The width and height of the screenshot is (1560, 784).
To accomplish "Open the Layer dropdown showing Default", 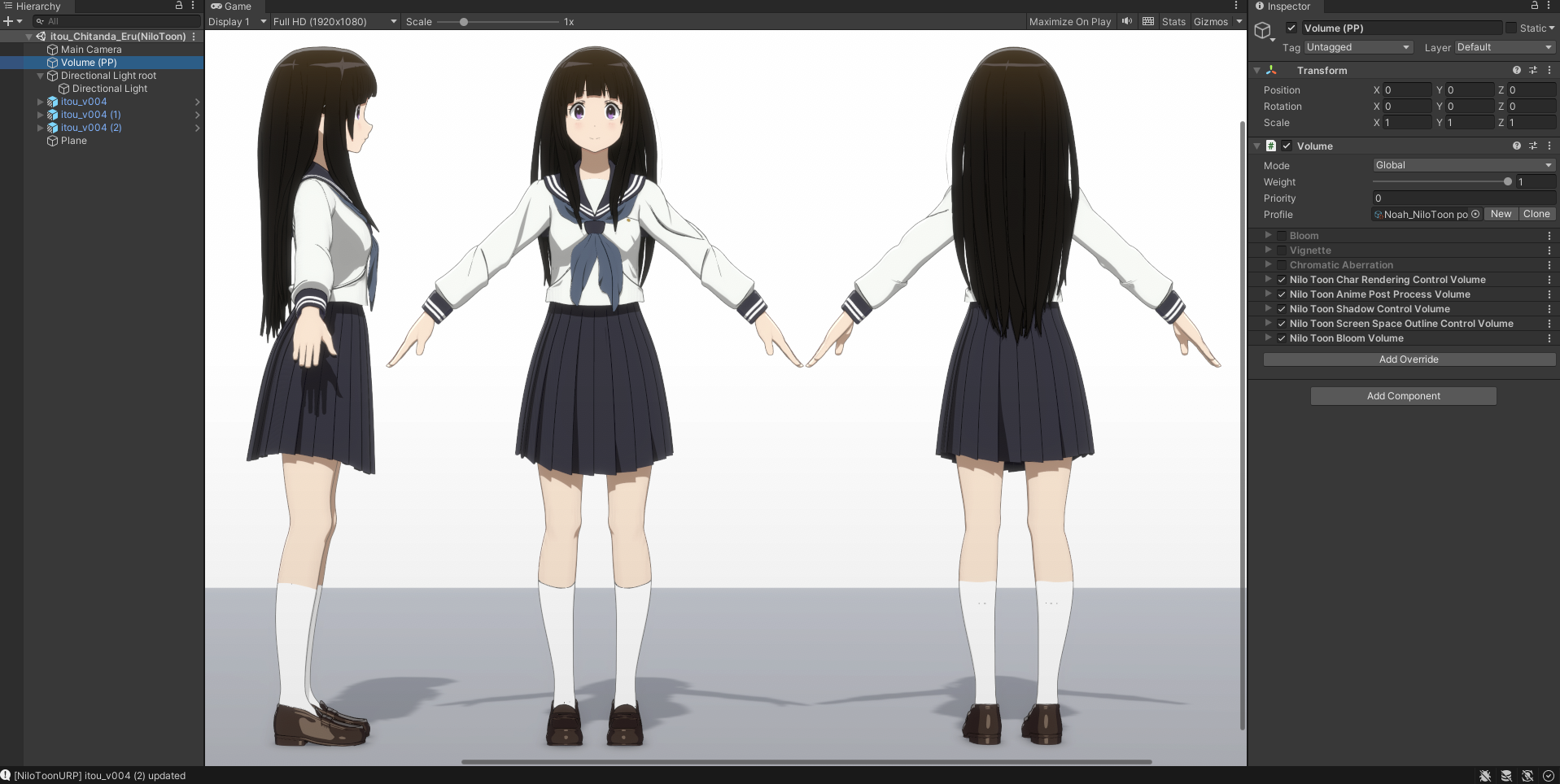I will [x=1505, y=47].
